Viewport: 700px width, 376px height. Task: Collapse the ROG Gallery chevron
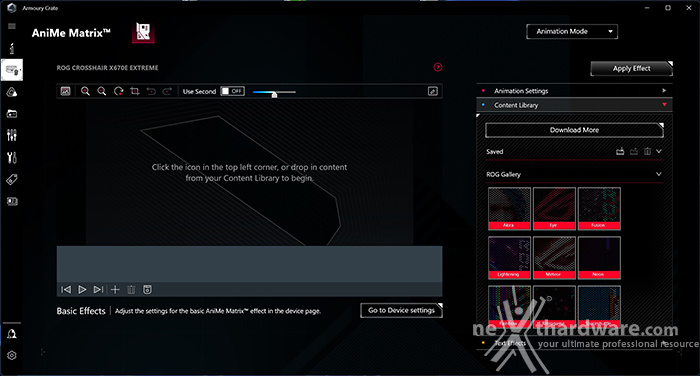point(658,174)
